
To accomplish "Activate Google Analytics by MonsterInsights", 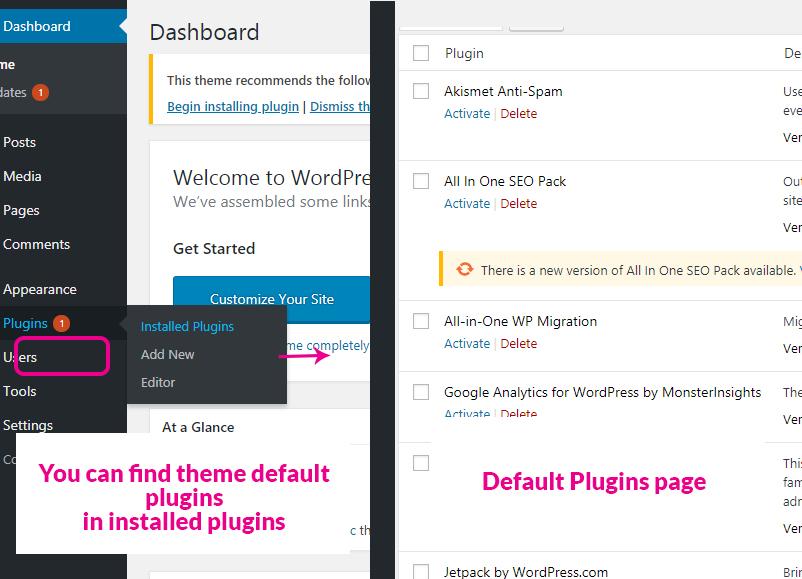I will (467, 413).
